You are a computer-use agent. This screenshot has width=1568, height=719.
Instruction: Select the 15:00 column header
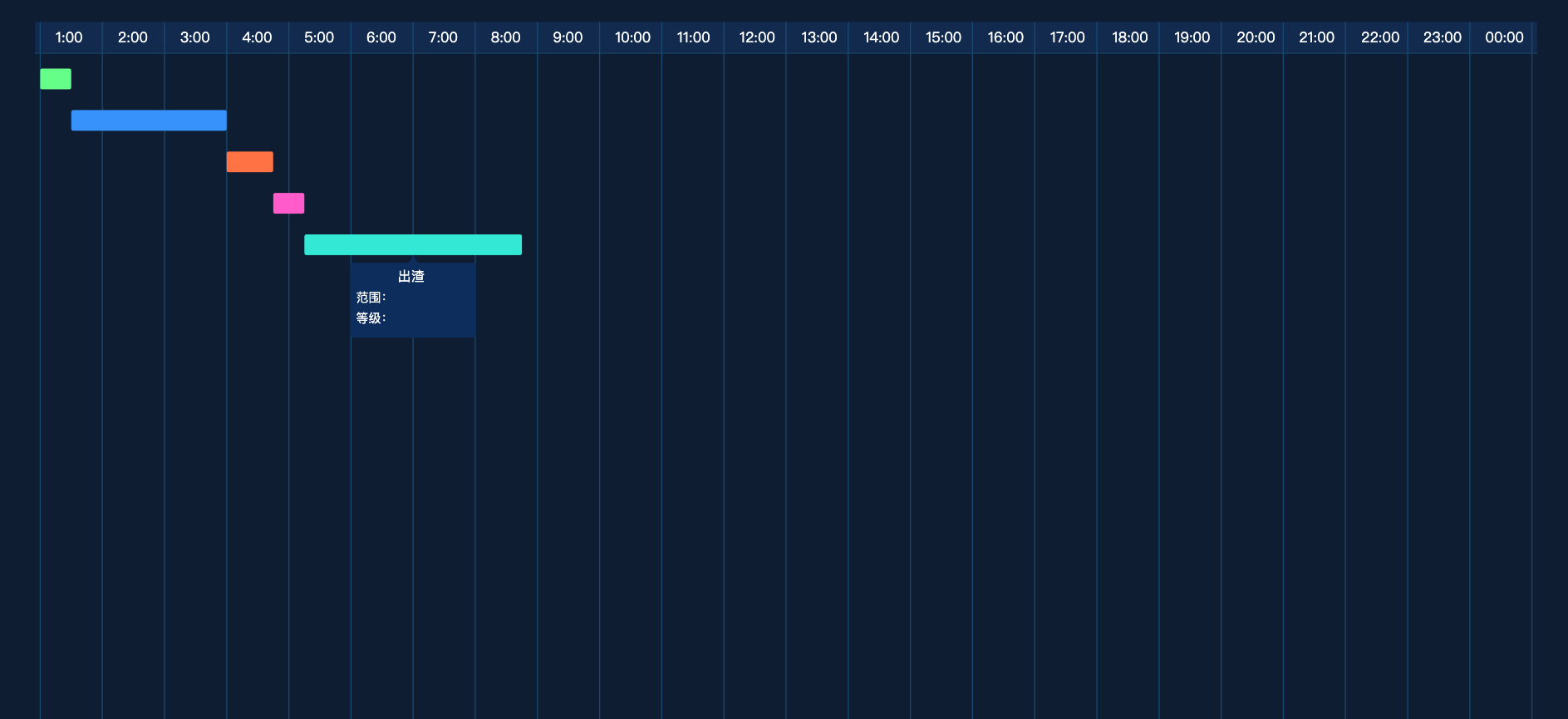(x=943, y=37)
